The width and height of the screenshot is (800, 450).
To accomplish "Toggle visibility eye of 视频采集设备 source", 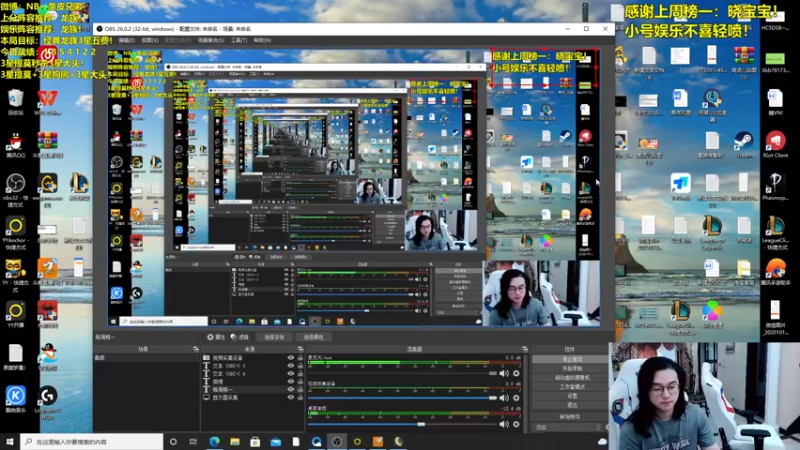I will coord(291,358).
